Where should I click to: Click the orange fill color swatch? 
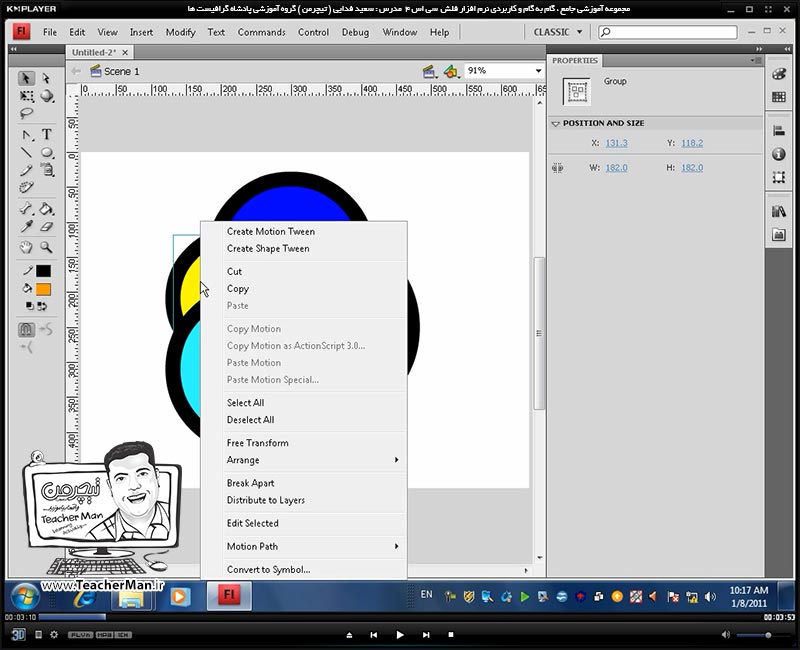(x=43, y=289)
